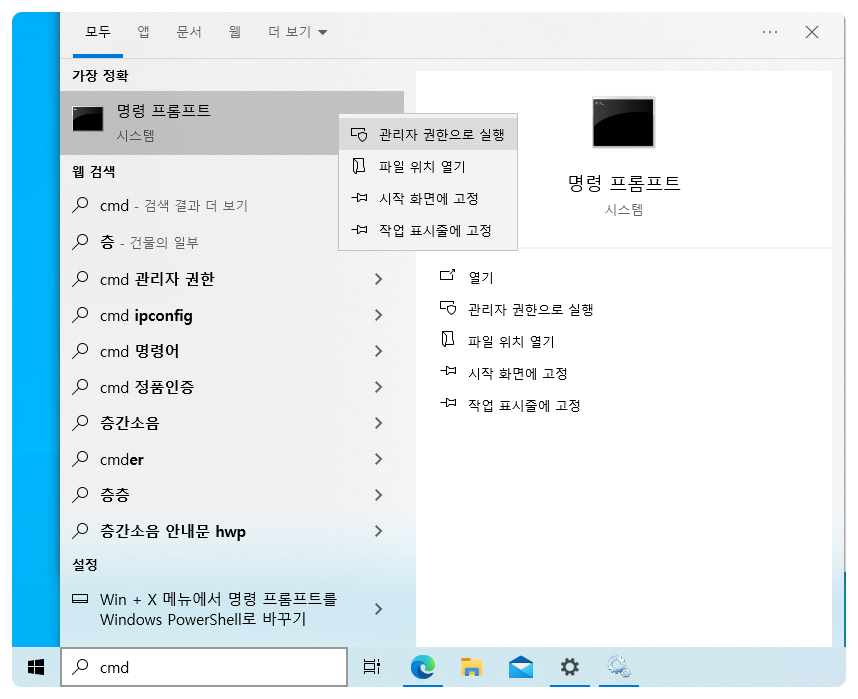Select suggestion cmder
Viewport: 858px width, 699px height.
coord(233,459)
